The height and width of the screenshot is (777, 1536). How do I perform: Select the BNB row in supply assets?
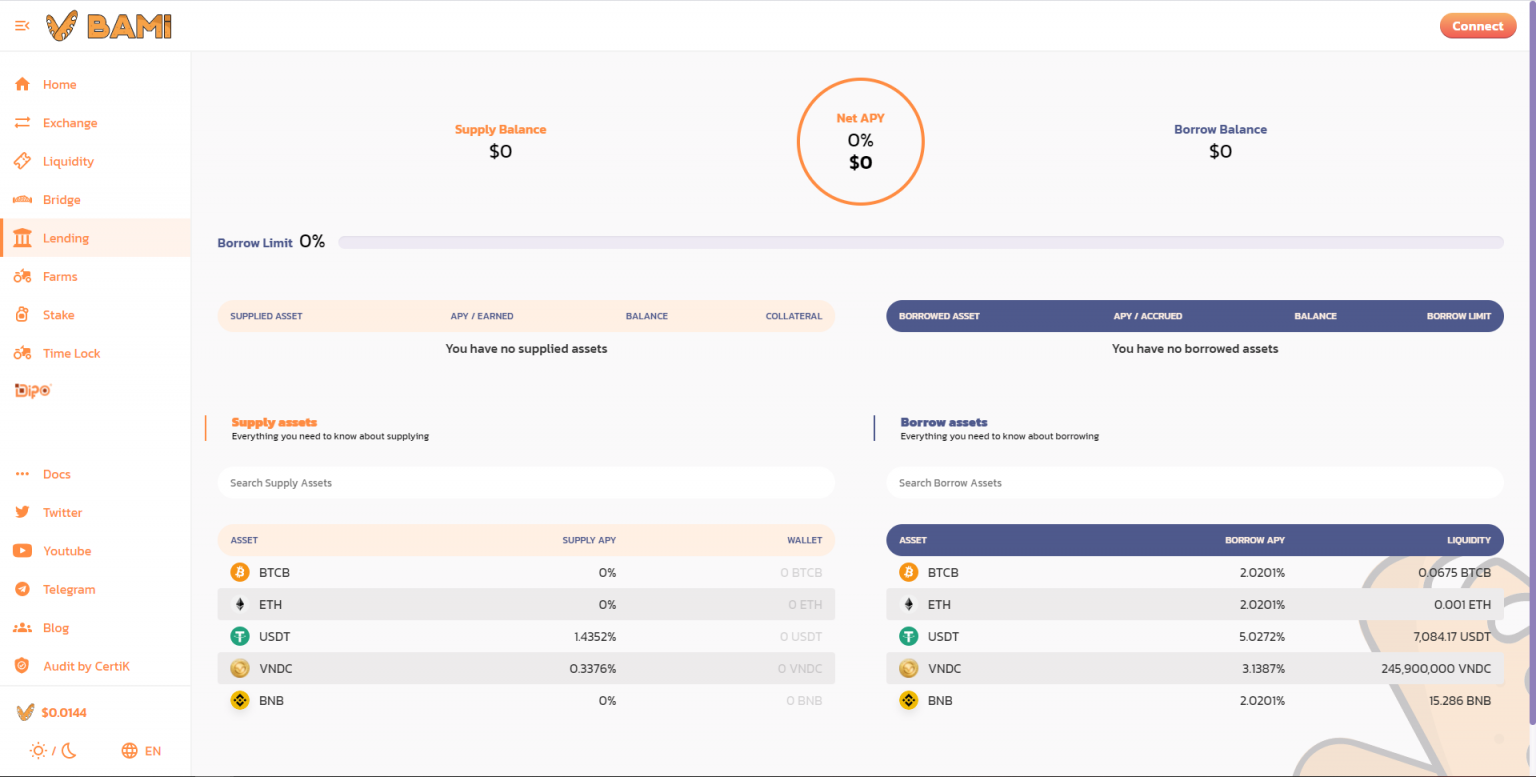[526, 700]
